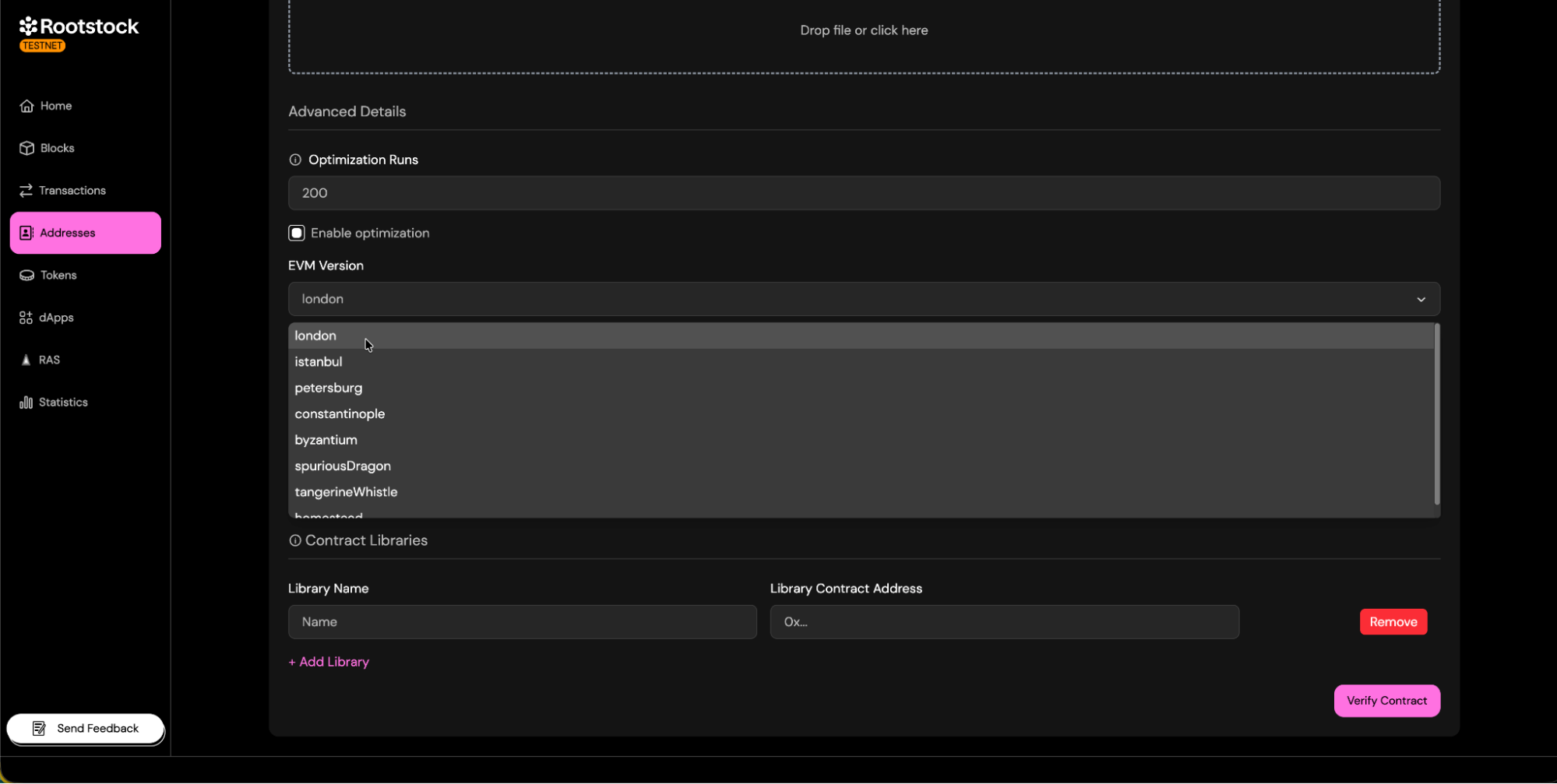Click the EVM list scrollbar
The height and width of the screenshot is (784, 1557).
[x=1436, y=414]
